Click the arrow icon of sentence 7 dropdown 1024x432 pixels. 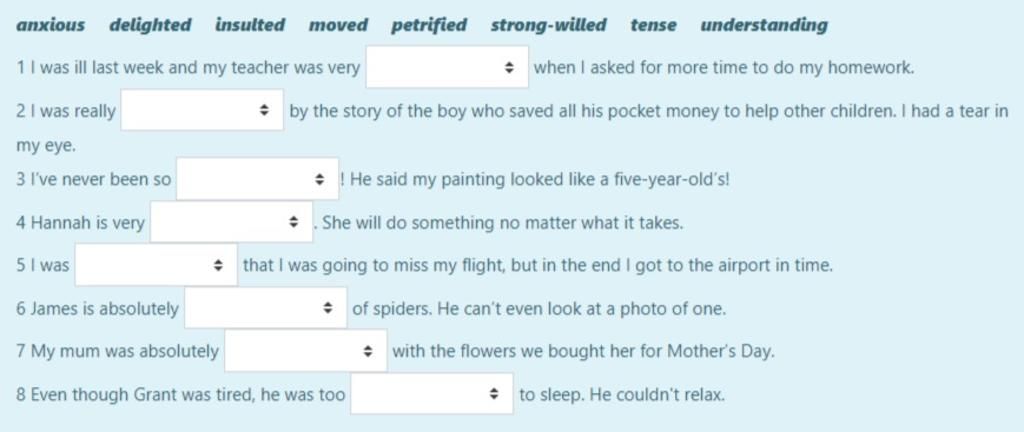[x=368, y=351]
